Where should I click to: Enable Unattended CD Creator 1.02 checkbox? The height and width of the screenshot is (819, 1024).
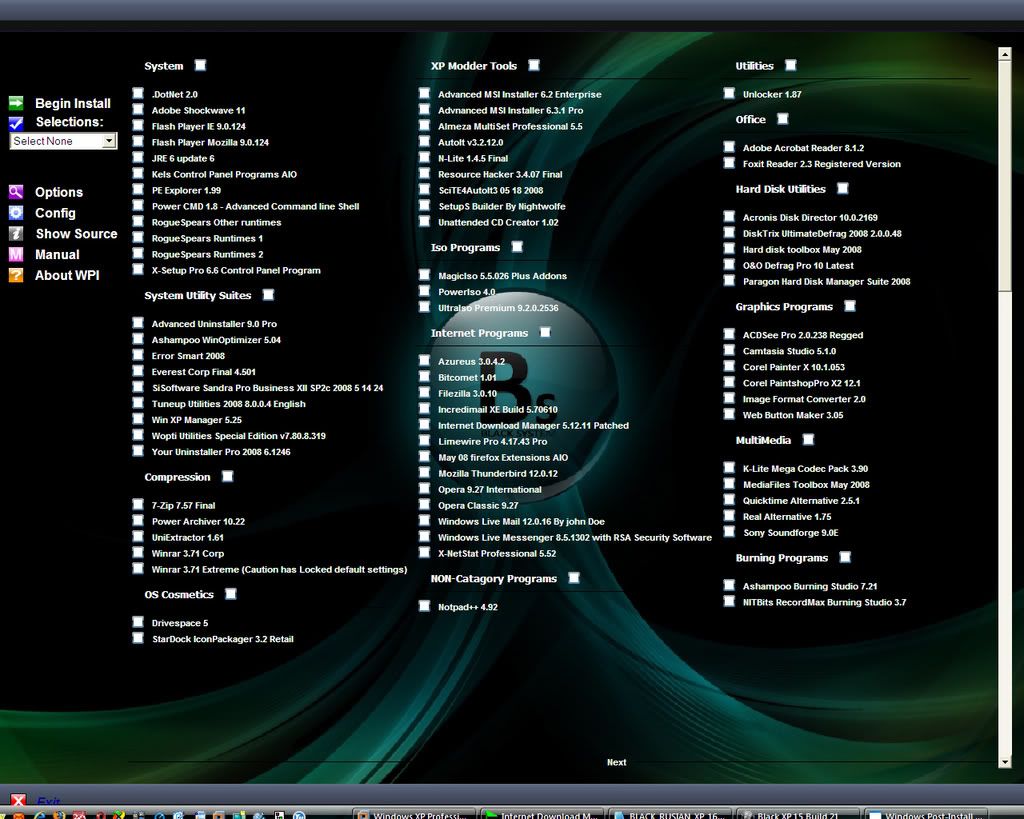(424, 221)
